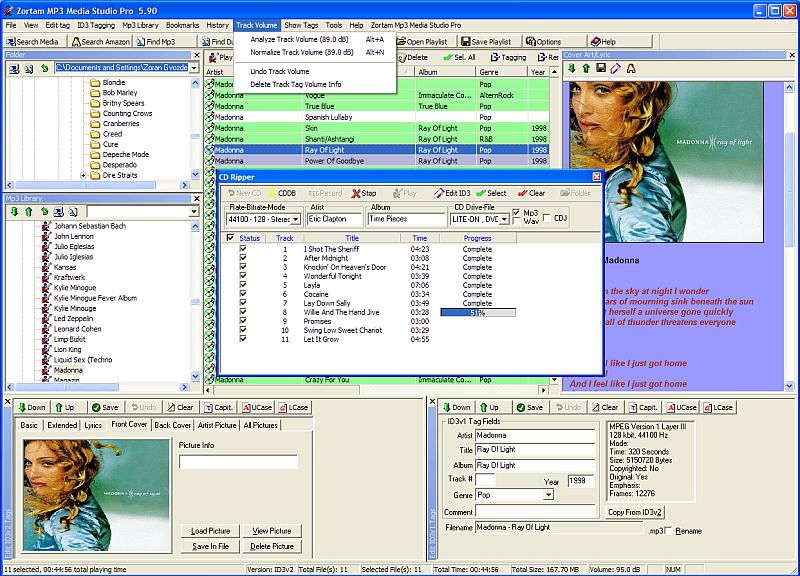Click the View Picture button
The width and height of the screenshot is (800, 576).
pos(272,531)
